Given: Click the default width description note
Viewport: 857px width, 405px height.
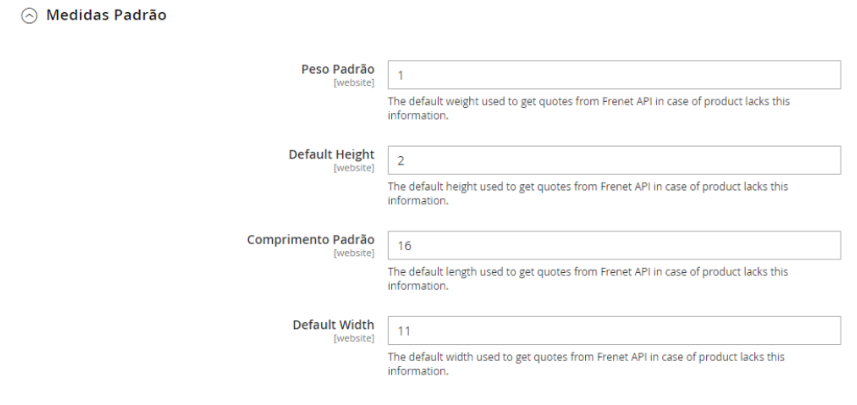Looking at the screenshot, I should point(586,363).
